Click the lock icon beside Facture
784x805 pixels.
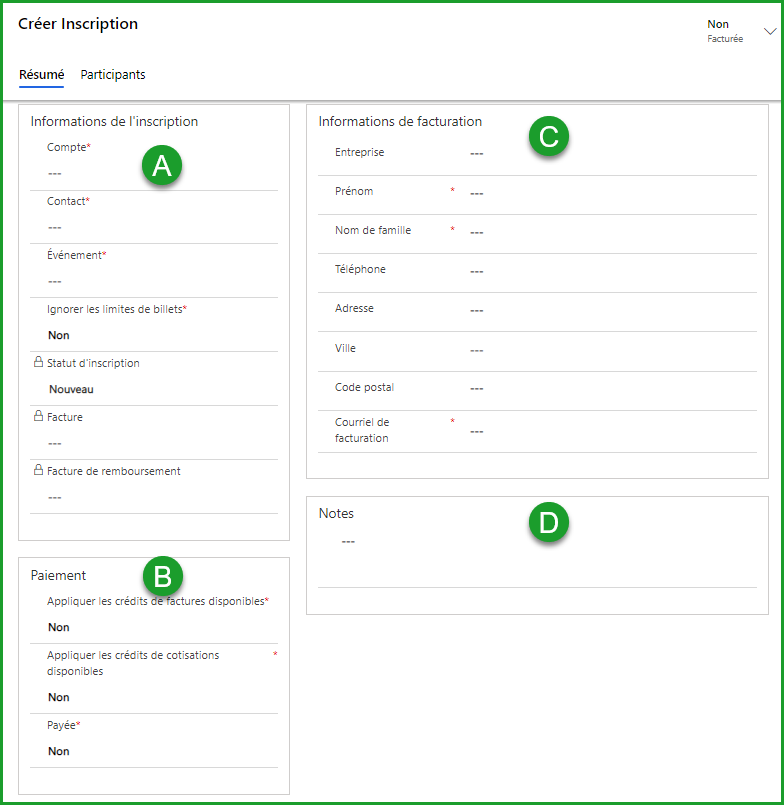click(x=37, y=417)
